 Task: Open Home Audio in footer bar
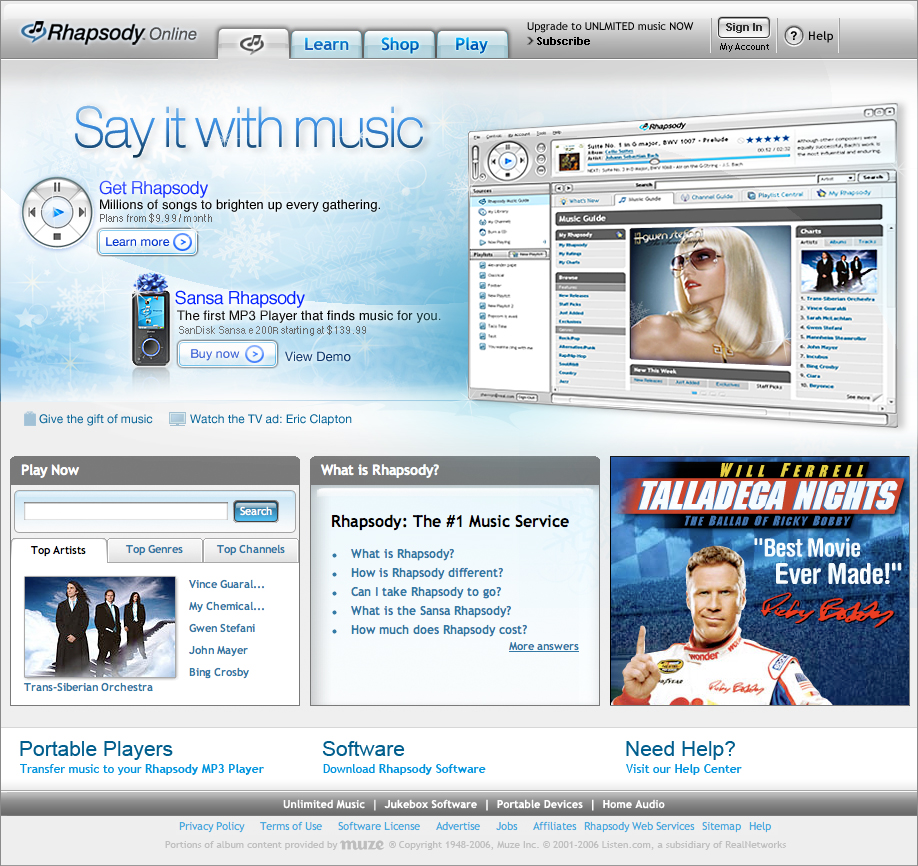click(633, 805)
